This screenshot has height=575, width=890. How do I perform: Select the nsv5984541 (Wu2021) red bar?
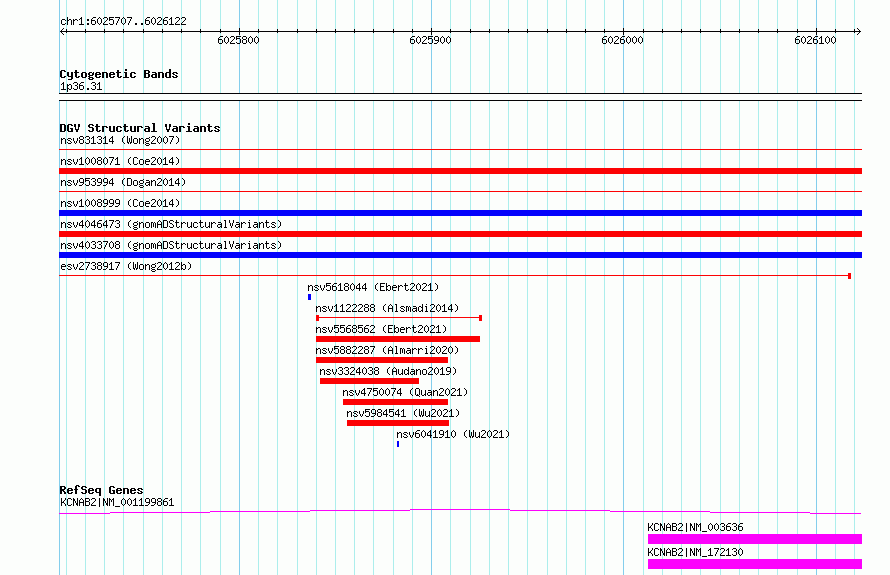click(398, 423)
